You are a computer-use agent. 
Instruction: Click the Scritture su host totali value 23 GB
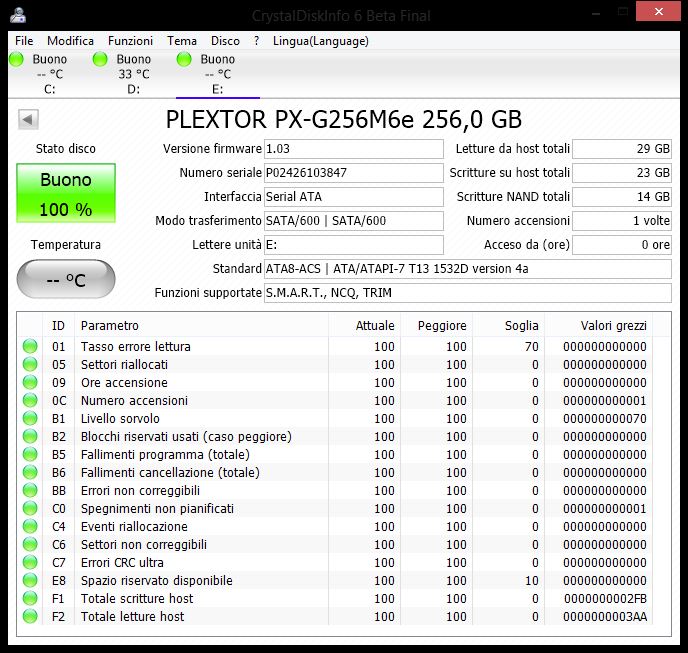pyautogui.click(x=622, y=173)
